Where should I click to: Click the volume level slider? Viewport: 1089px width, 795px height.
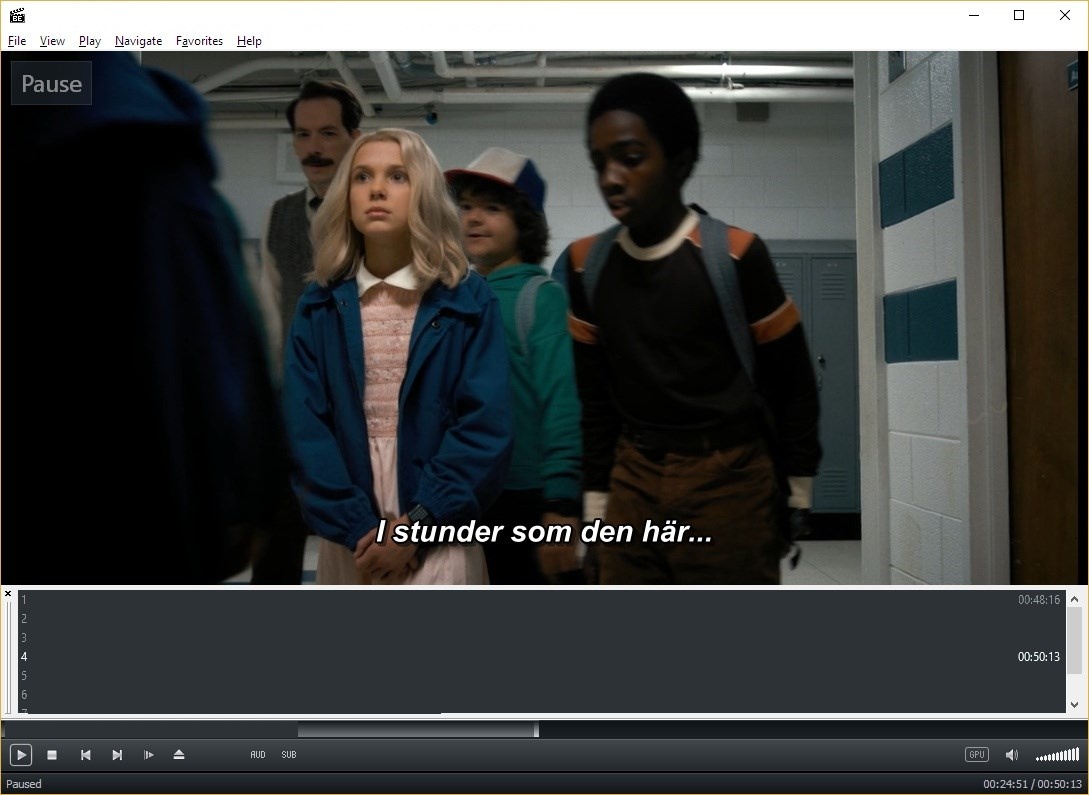(x=1057, y=755)
